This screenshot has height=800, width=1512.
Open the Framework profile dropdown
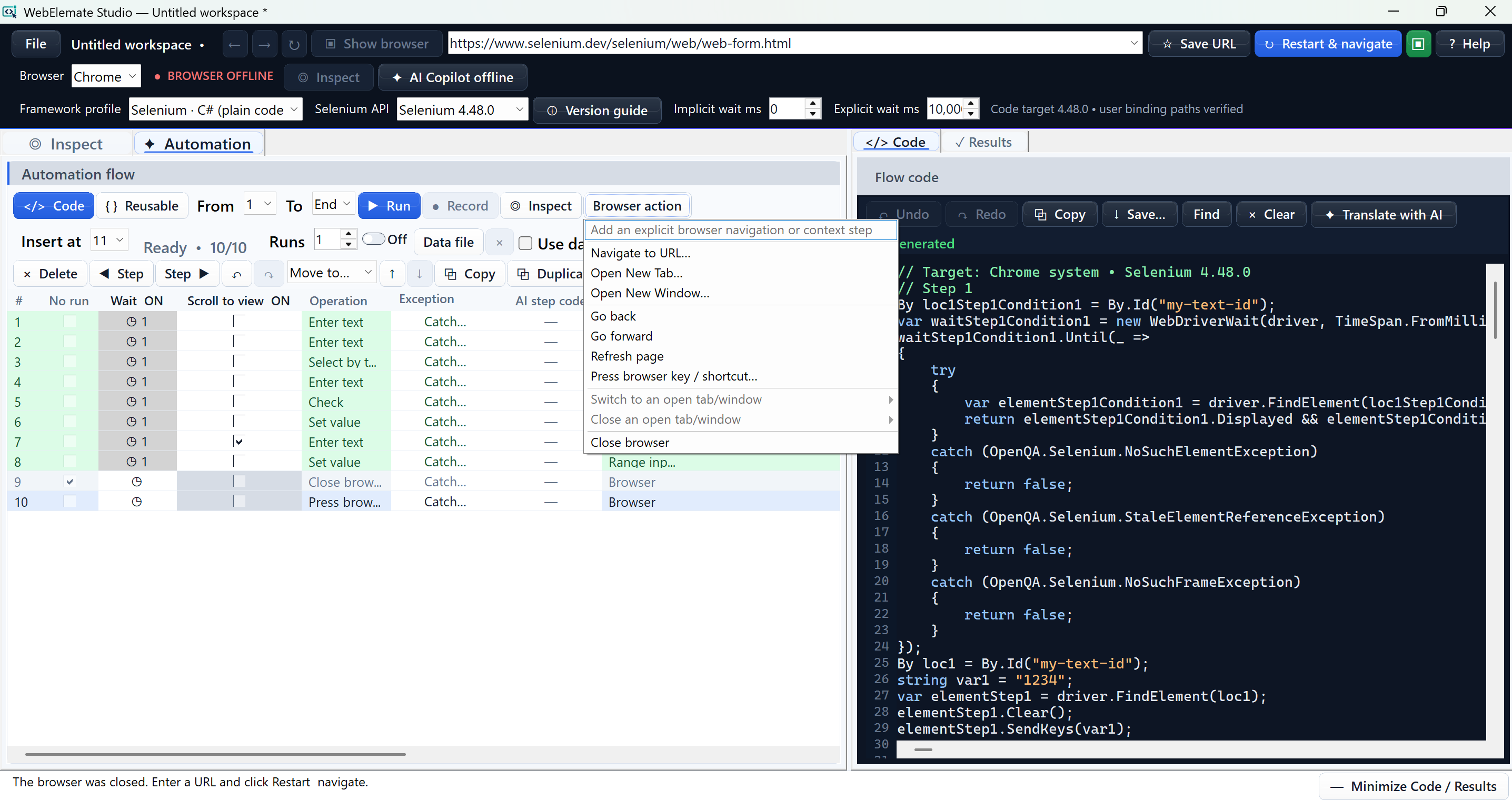point(215,110)
